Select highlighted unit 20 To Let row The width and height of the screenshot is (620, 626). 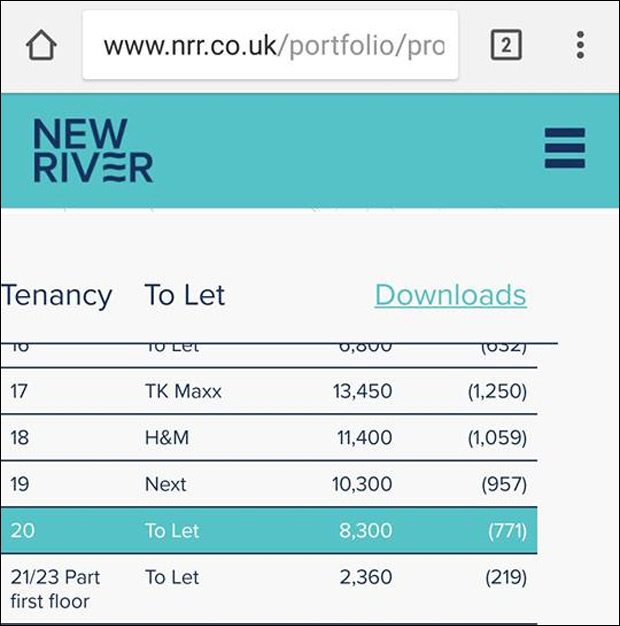[269, 531]
